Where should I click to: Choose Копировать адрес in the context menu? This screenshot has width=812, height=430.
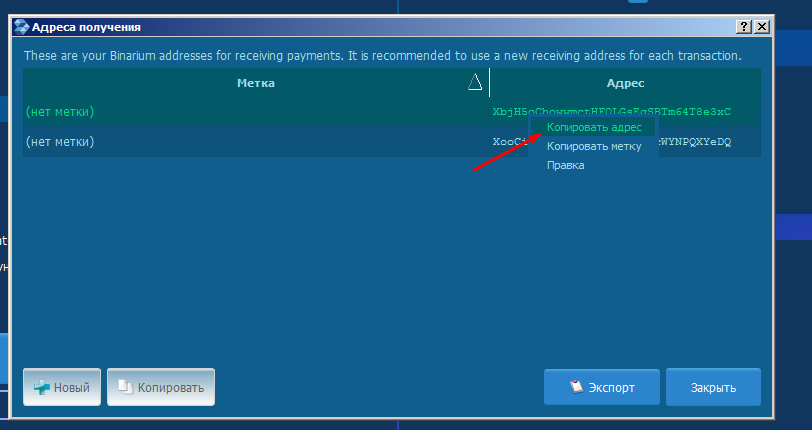coord(594,128)
